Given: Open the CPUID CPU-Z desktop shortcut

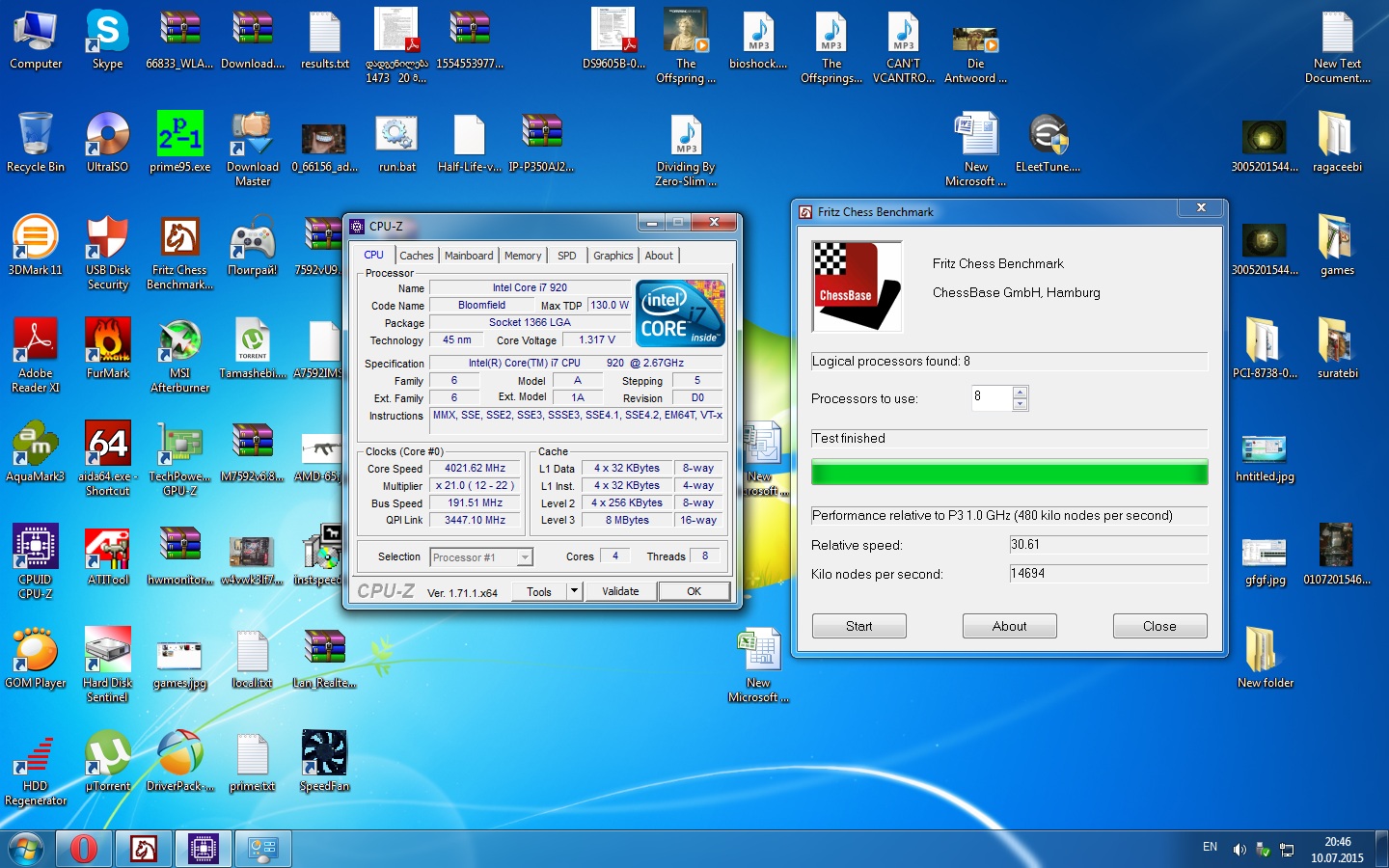Looking at the screenshot, I should click(36, 562).
